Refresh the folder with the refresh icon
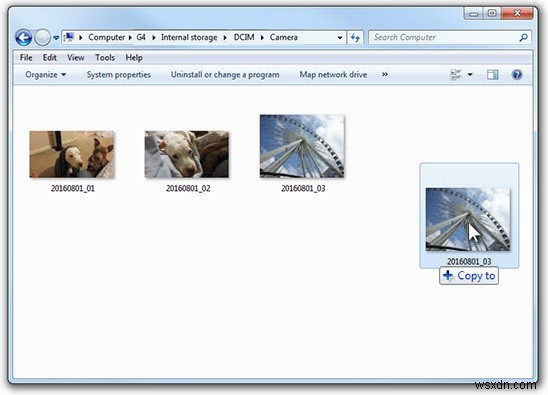This screenshot has width=548, height=395. [355, 38]
